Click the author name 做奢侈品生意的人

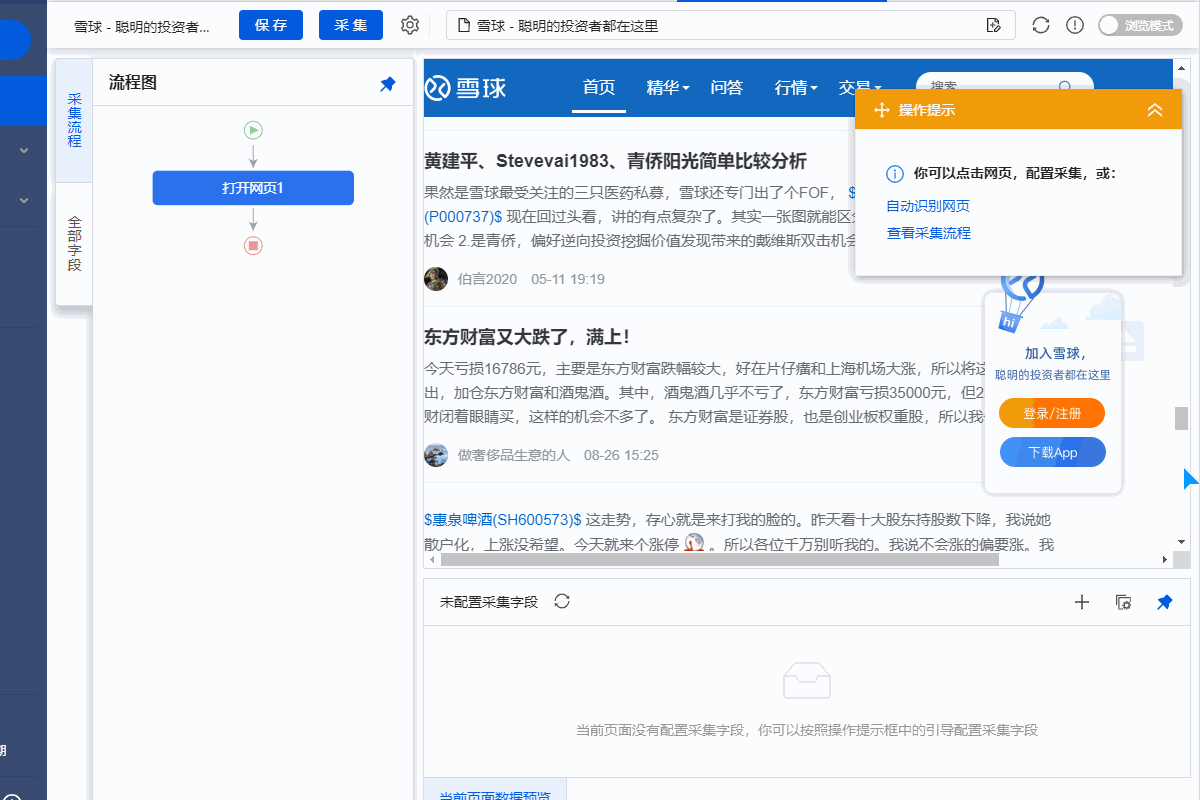[x=514, y=455]
